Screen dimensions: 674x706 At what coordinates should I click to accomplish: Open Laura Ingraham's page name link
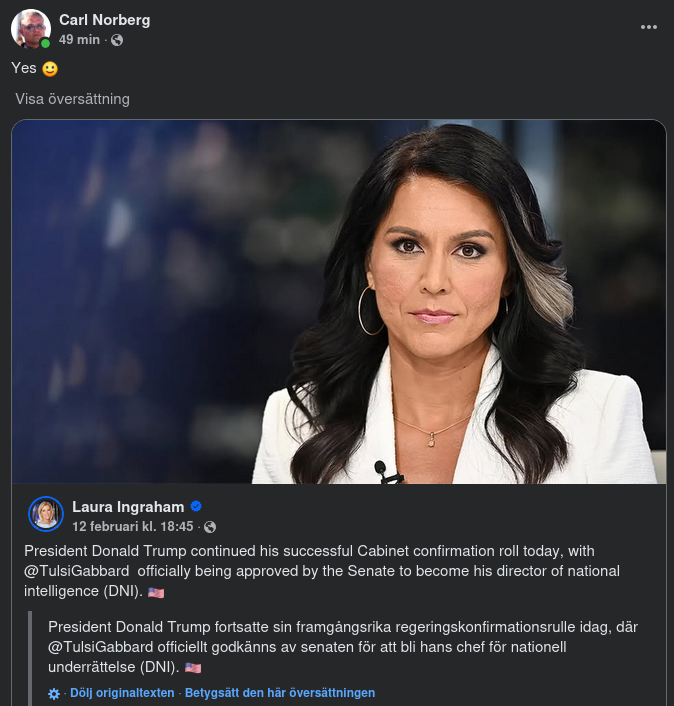[x=128, y=507]
